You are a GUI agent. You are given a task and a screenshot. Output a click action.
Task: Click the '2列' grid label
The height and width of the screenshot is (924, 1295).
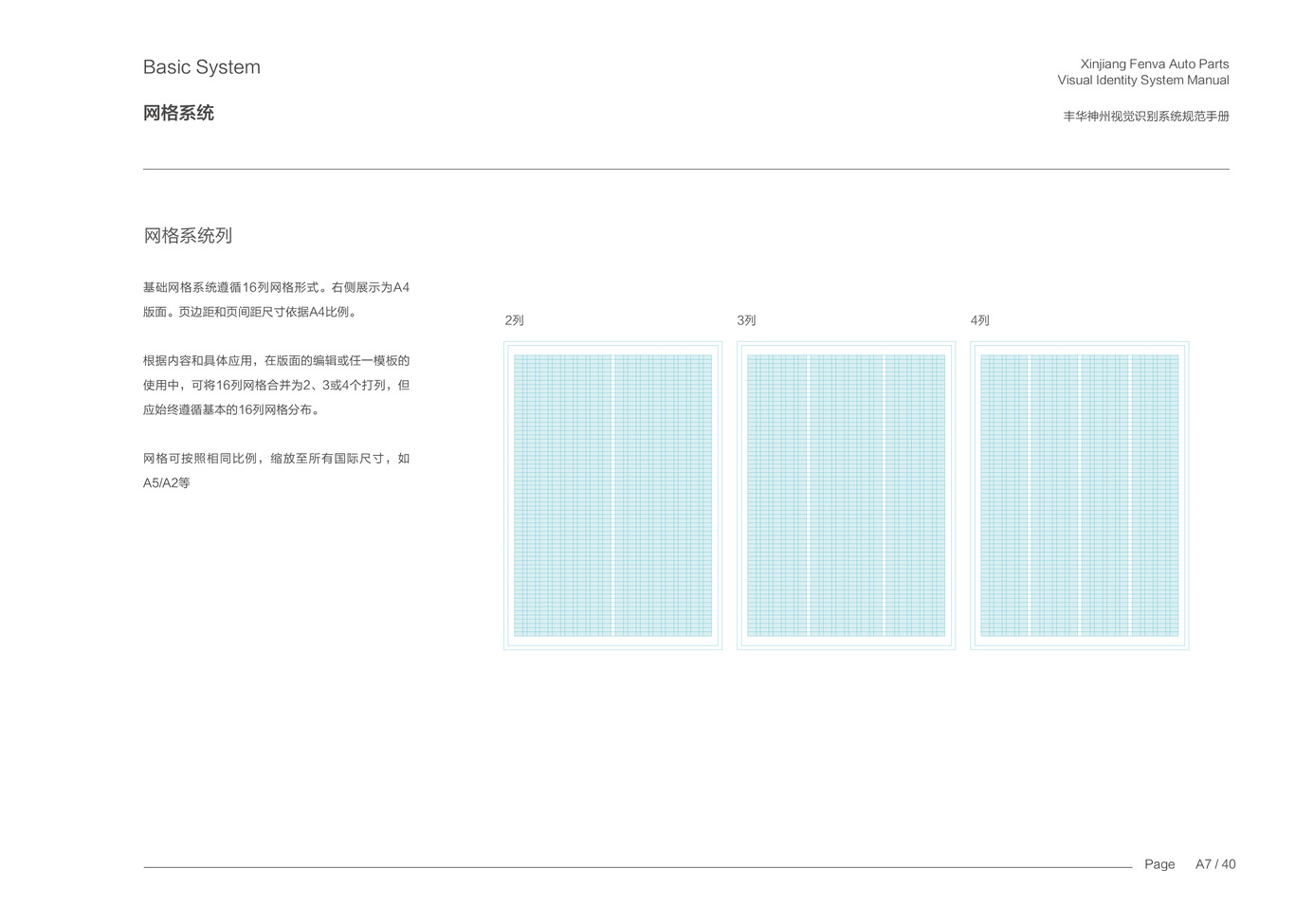(514, 320)
